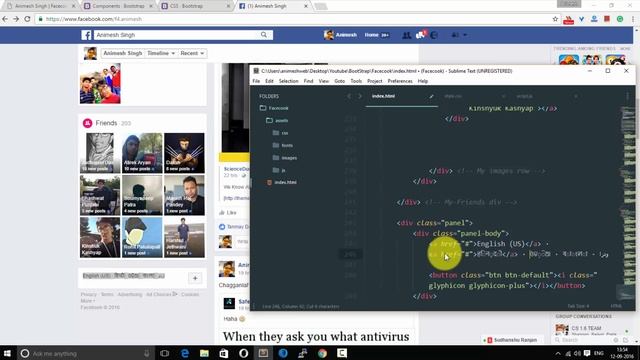Image resolution: width=640 pixels, height=360 pixels.
Task: Open Facebook messages icon with badge
Action: 420,35
